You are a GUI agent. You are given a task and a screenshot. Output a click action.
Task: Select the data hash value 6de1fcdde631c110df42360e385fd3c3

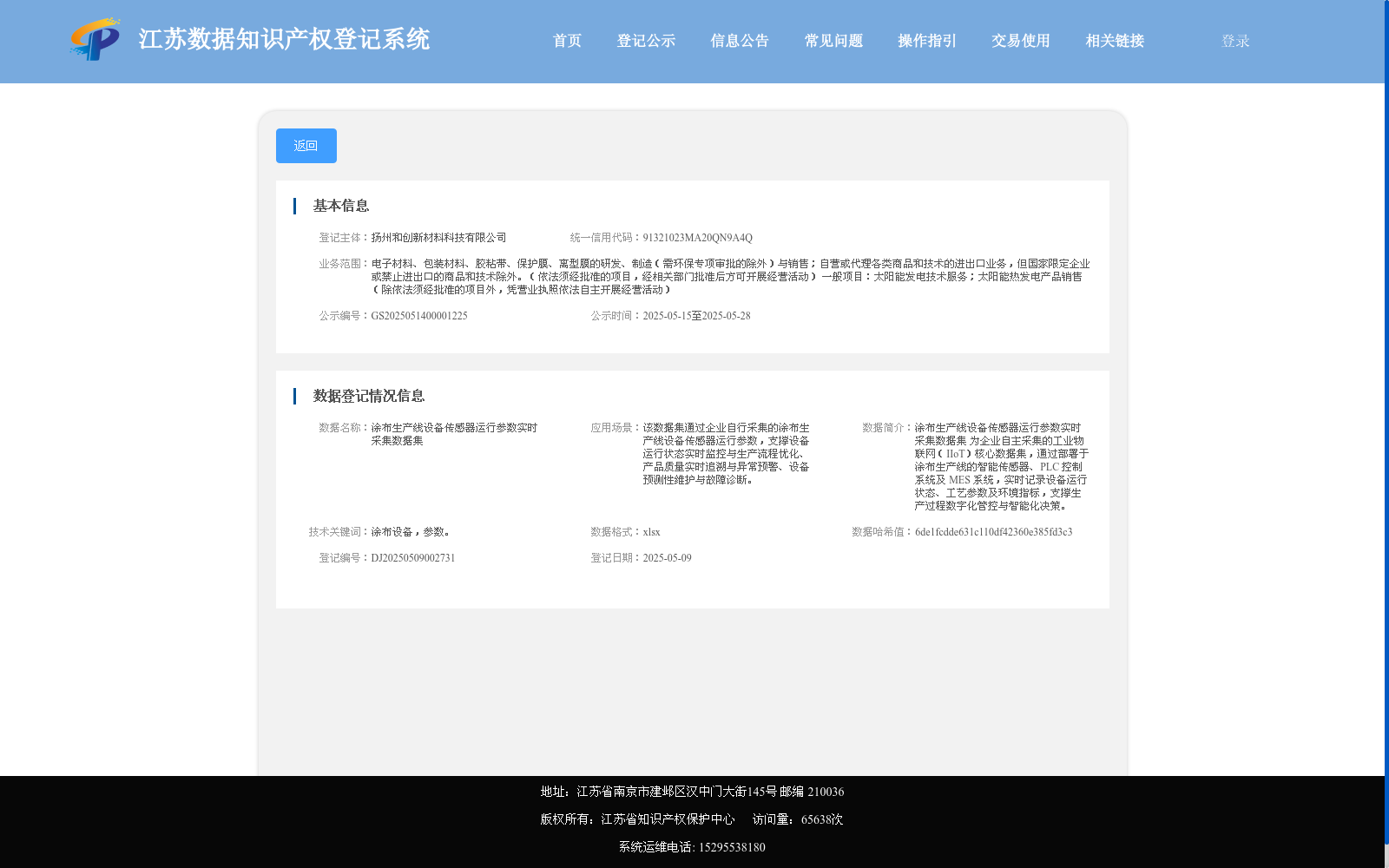click(x=993, y=532)
